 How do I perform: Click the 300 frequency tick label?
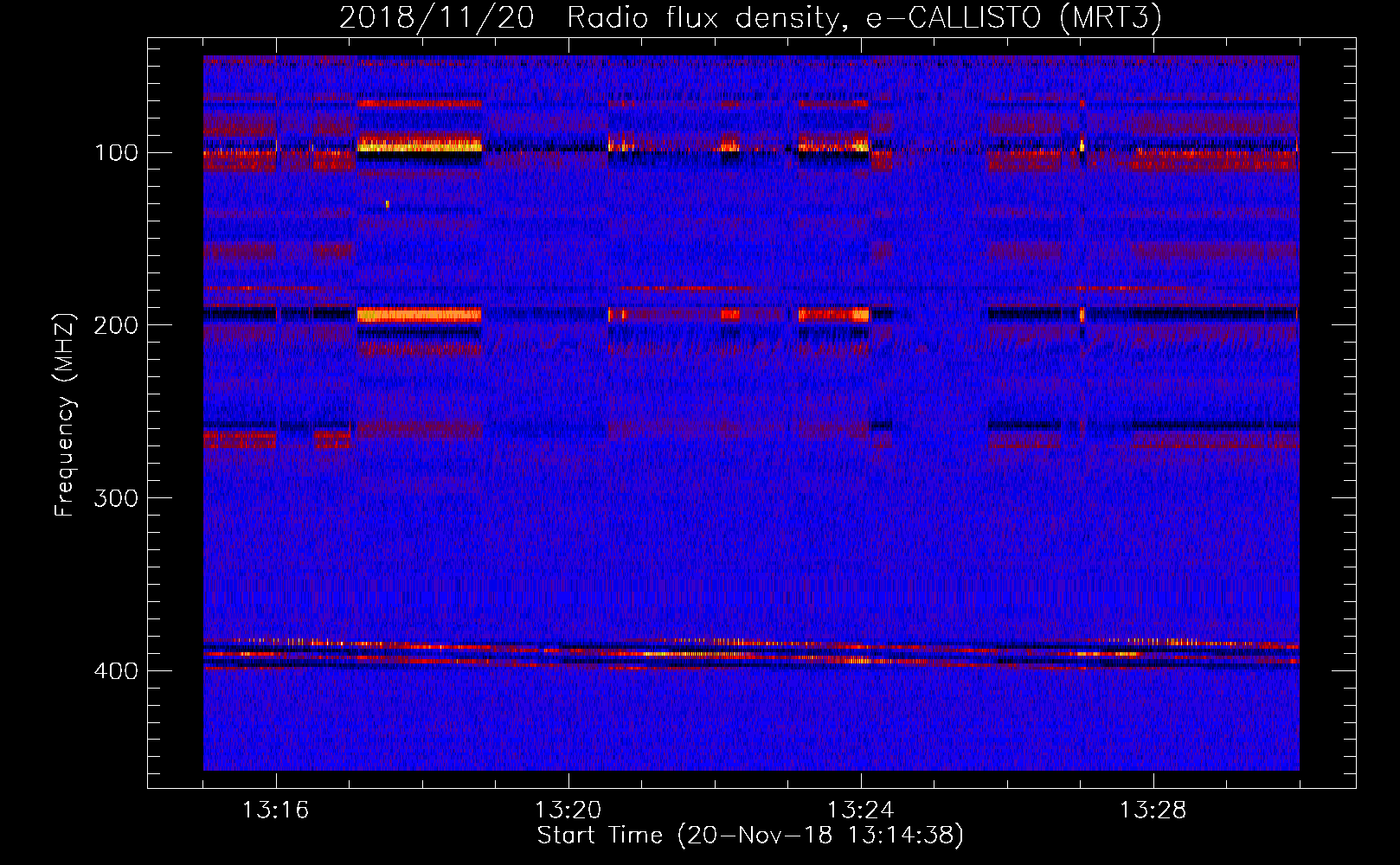coord(116,498)
